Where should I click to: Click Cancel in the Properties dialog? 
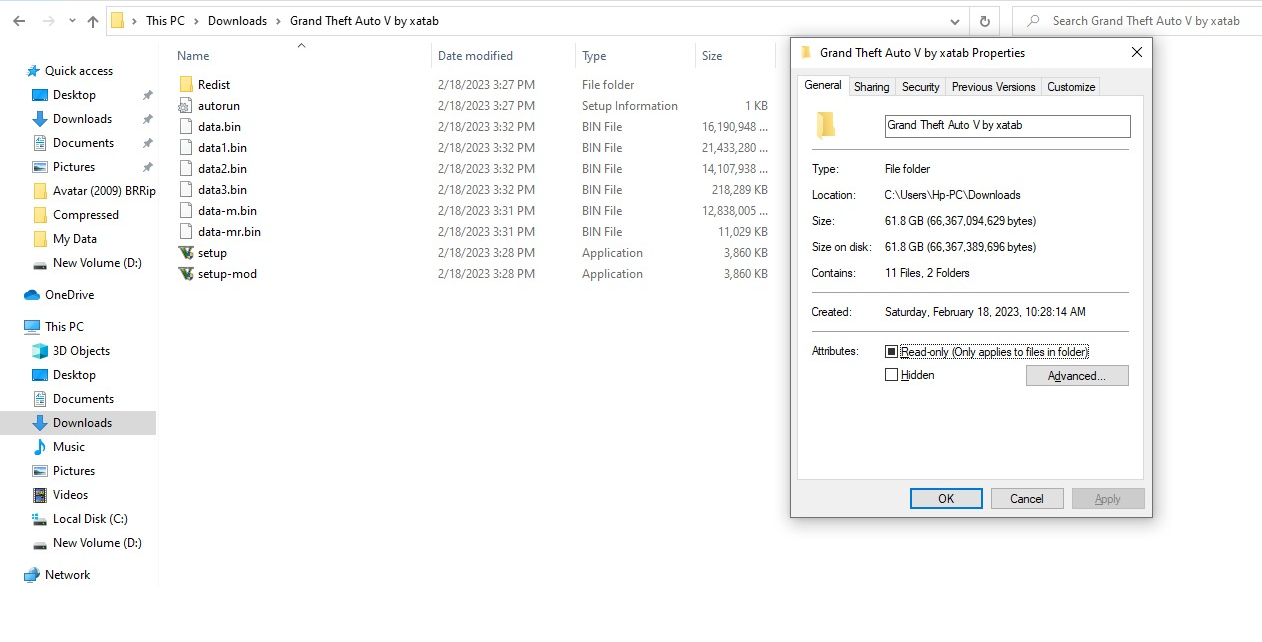pyautogui.click(x=1027, y=499)
